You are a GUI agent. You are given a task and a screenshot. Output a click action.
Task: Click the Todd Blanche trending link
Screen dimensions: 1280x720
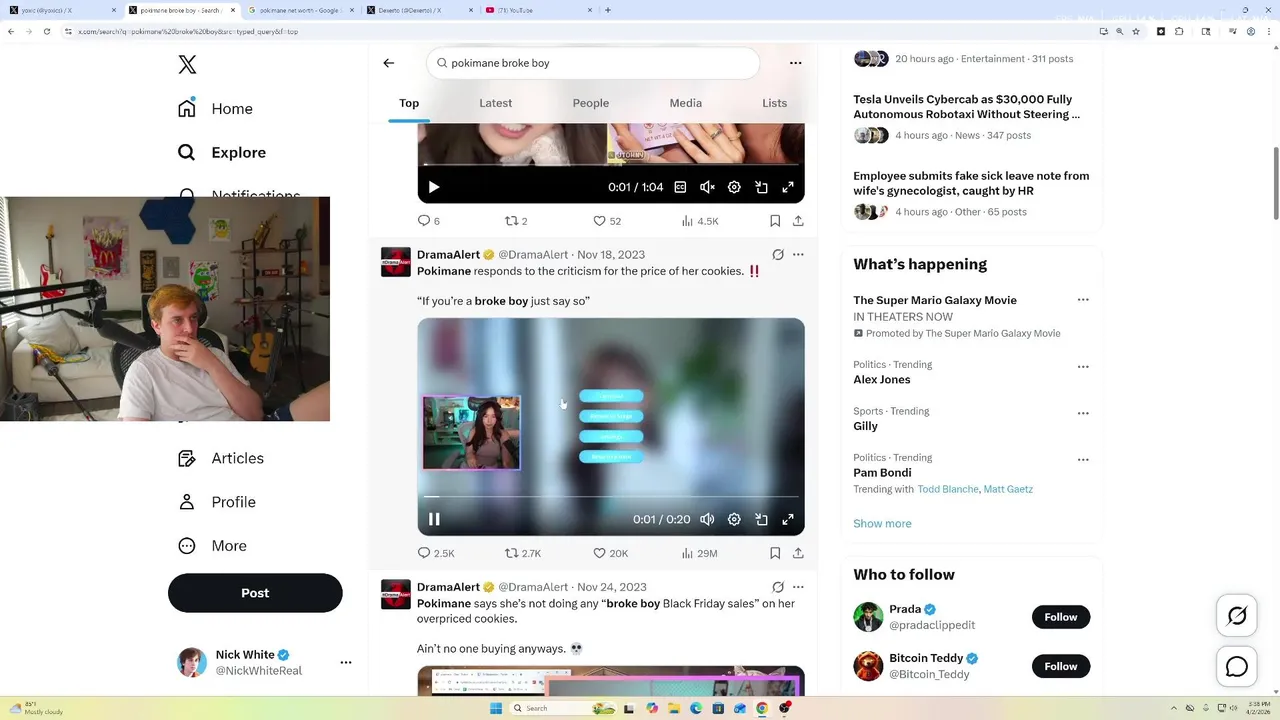tap(948, 489)
